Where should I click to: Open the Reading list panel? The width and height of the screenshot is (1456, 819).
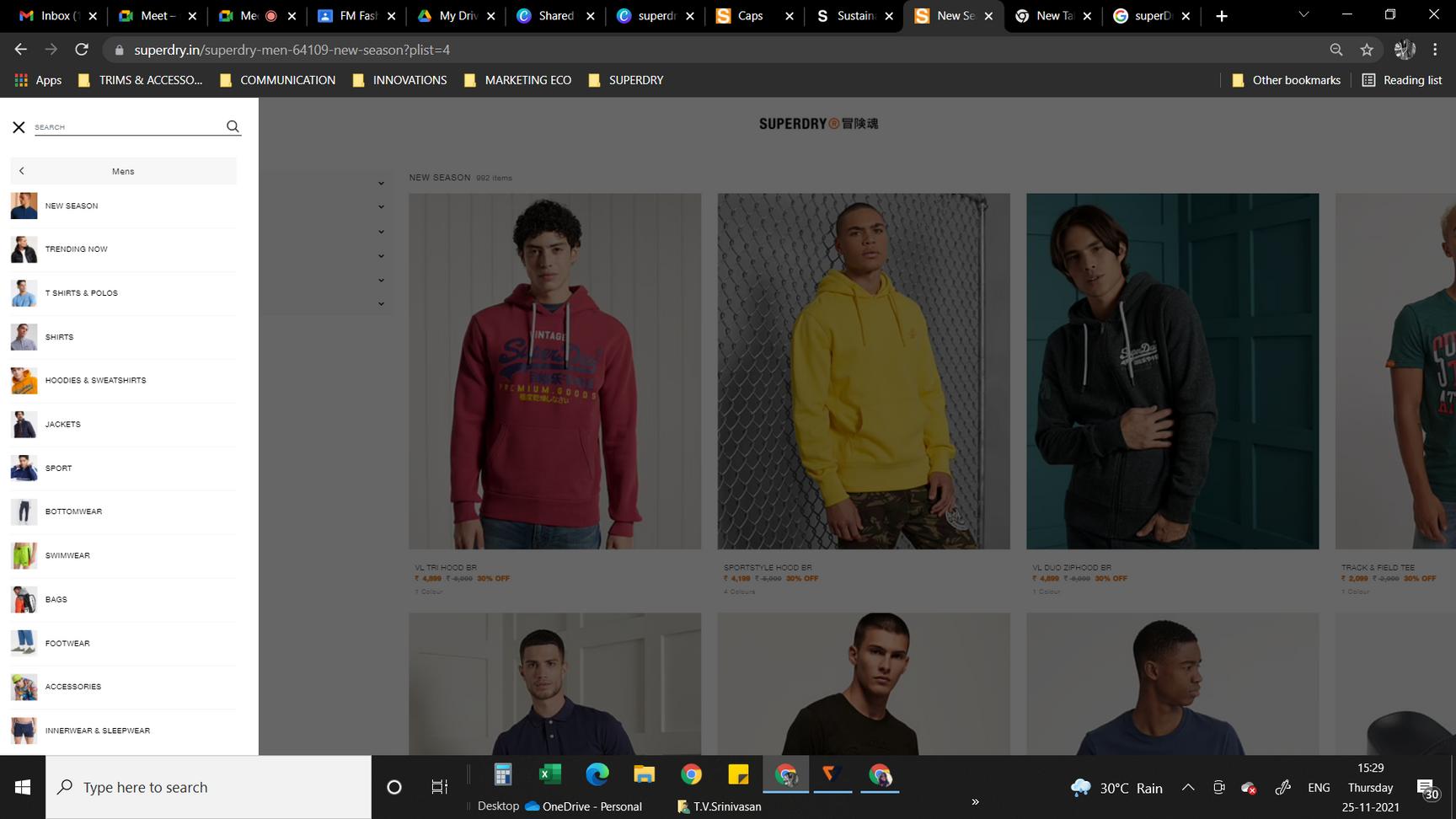point(1402,80)
